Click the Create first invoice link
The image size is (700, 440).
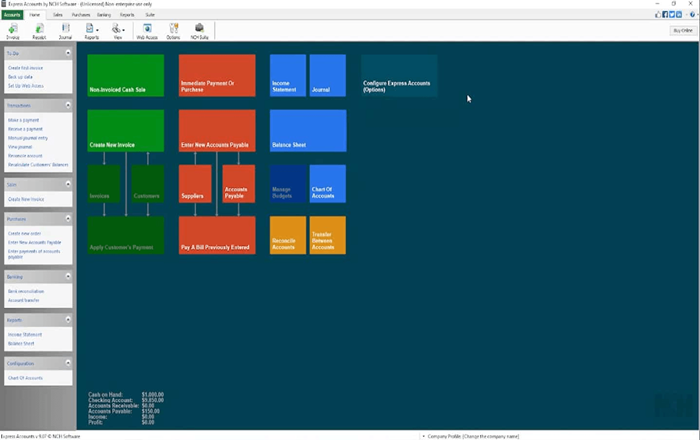(x=25, y=68)
